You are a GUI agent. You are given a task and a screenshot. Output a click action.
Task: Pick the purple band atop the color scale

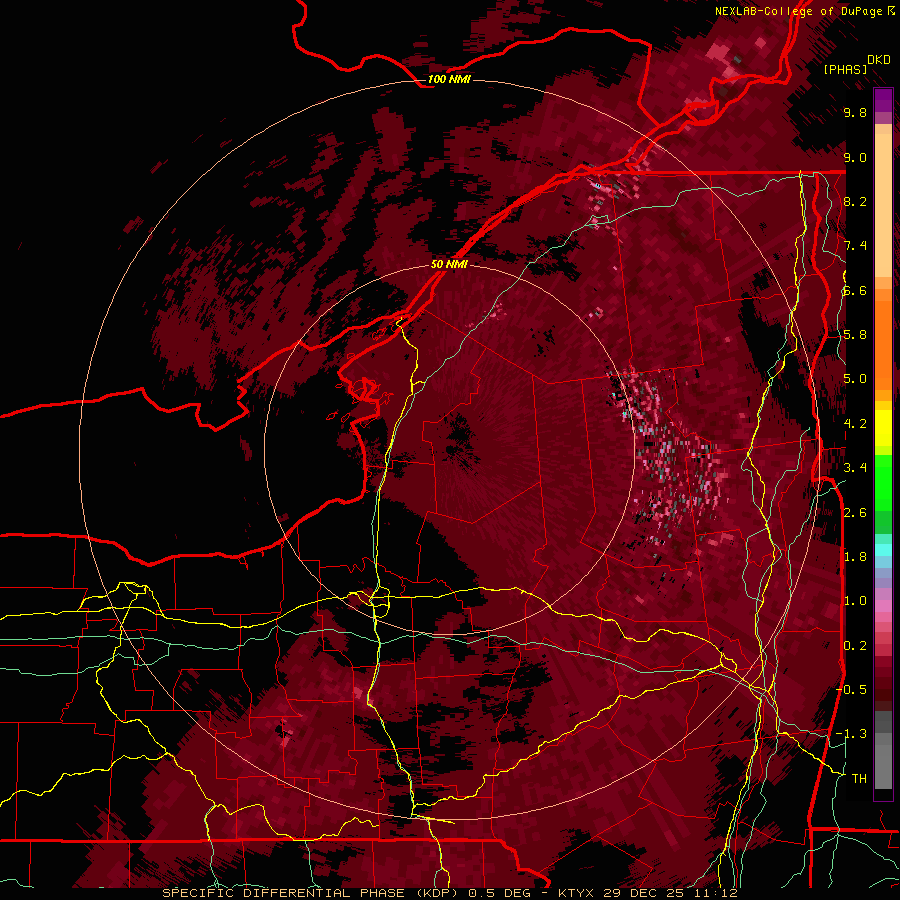[x=883, y=100]
